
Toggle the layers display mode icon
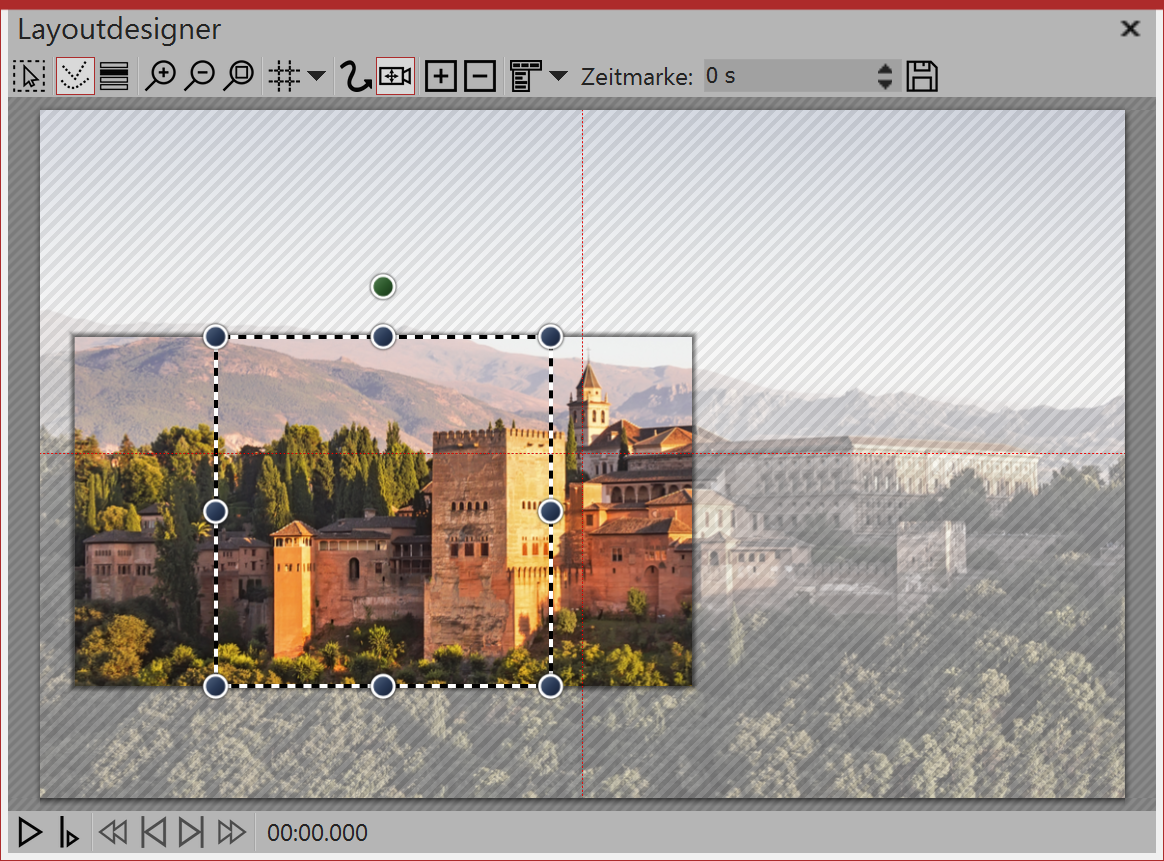113,75
